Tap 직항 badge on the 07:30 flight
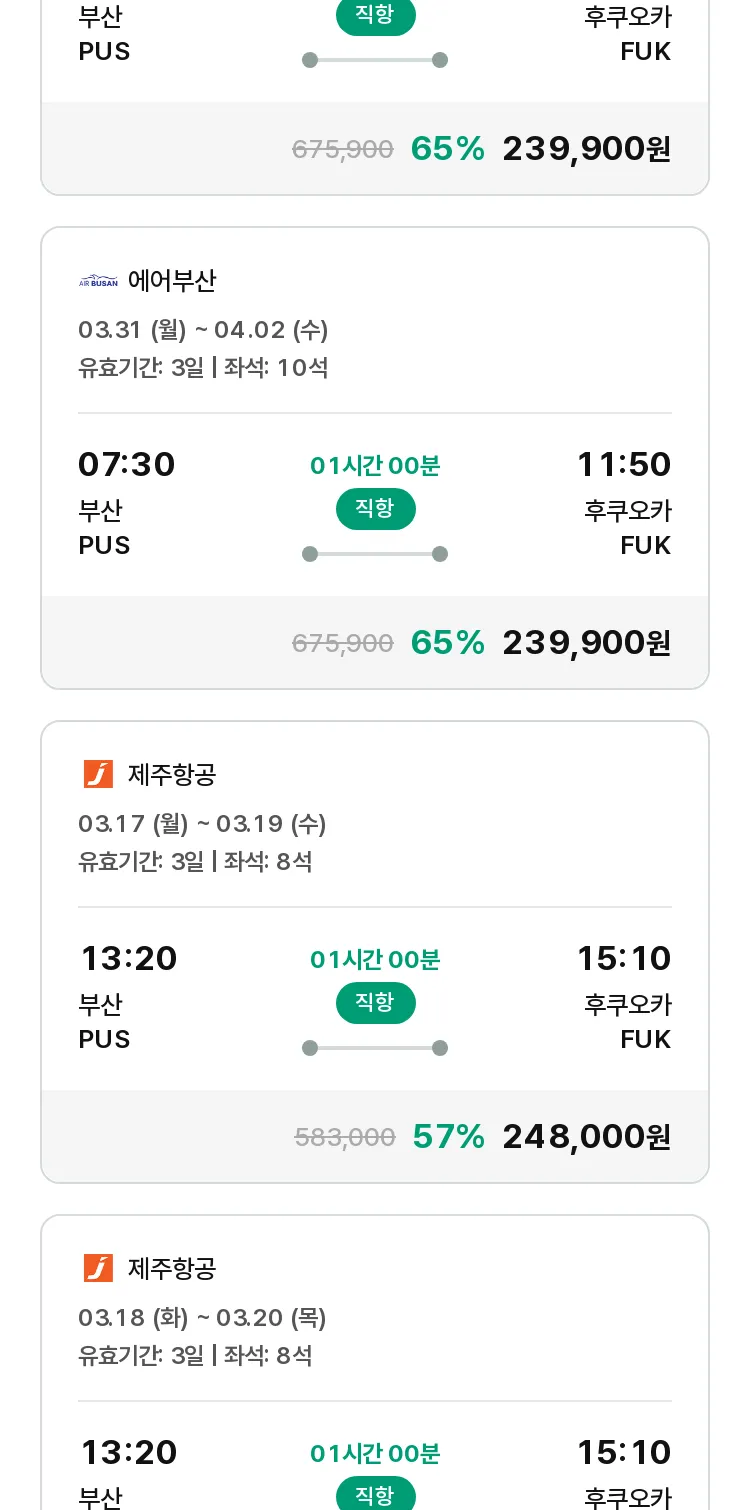The height and width of the screenshot is (1510, 750). tap(375, 509)
